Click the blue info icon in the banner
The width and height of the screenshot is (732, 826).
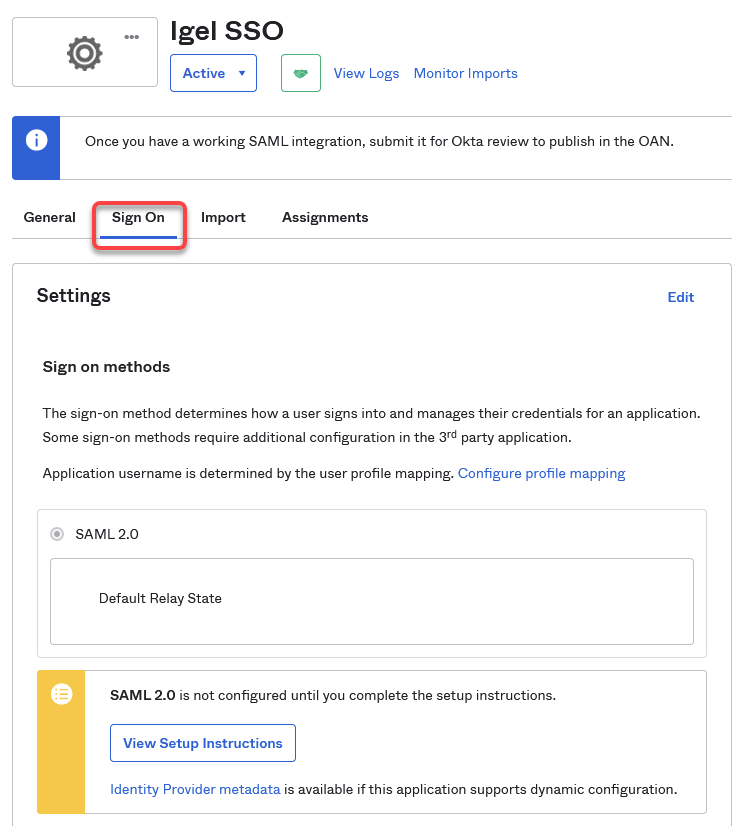(36, 140)
